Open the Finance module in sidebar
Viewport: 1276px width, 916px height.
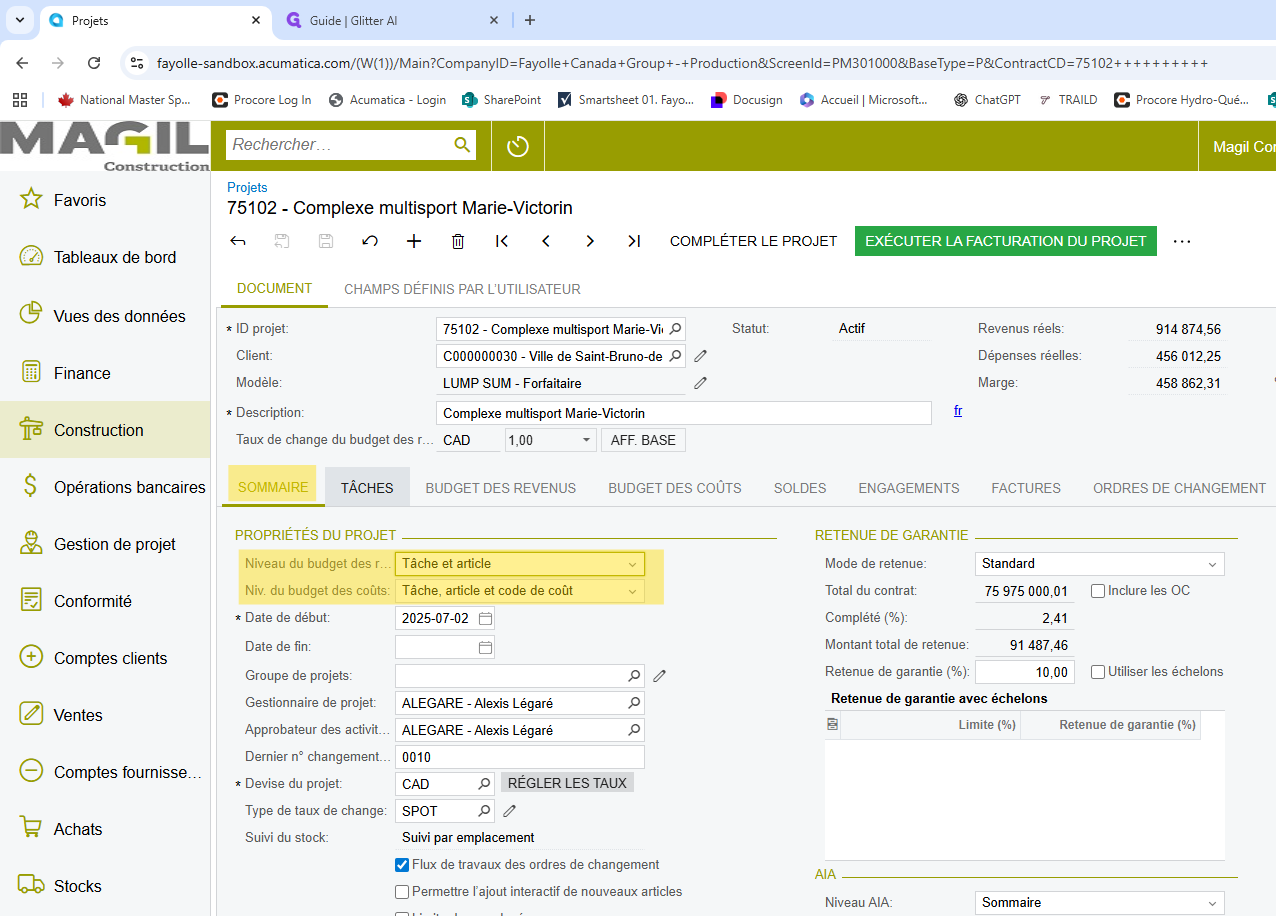coord(82,373)
